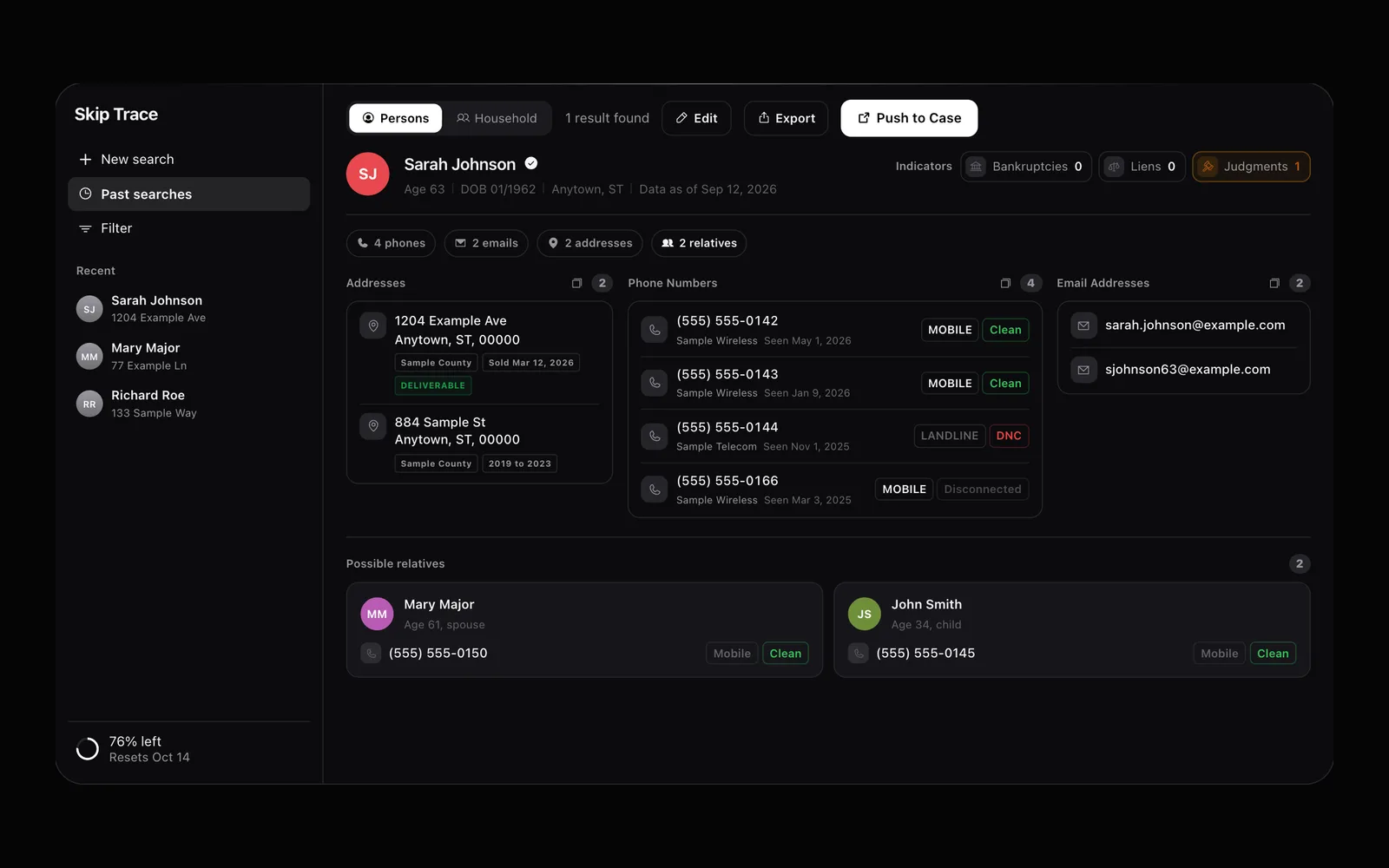The height and width of the screenshot is (868, 1389).
Task: Open recent search Mary Major
Action: [x=189, y=356]
